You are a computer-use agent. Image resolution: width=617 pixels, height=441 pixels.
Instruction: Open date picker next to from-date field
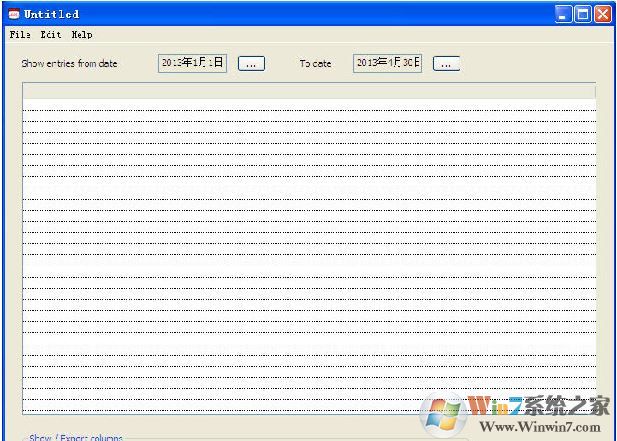tap(251, 64)
